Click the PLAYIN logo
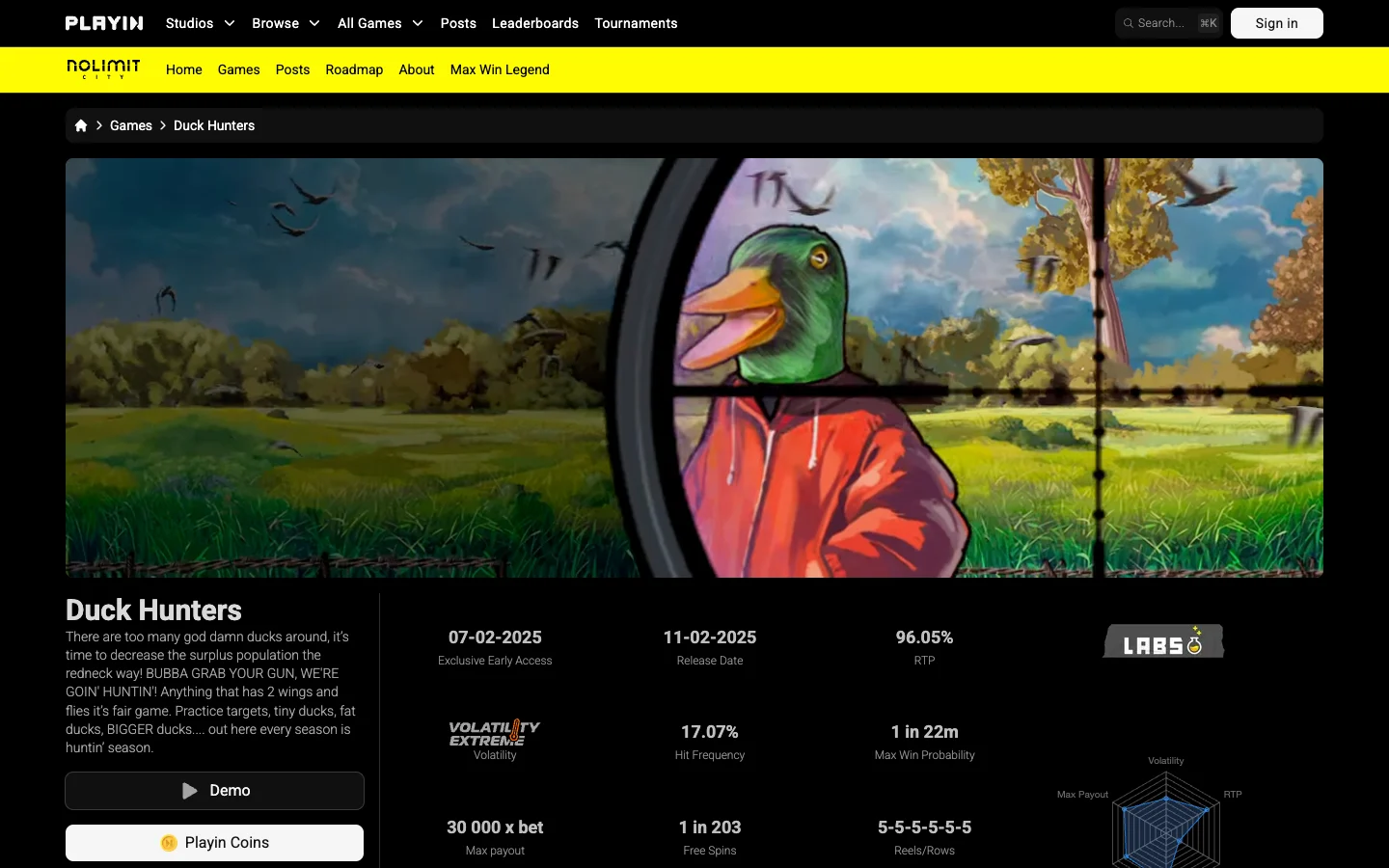This screenshot has width=1389, height=868. (x=104, y=23)
